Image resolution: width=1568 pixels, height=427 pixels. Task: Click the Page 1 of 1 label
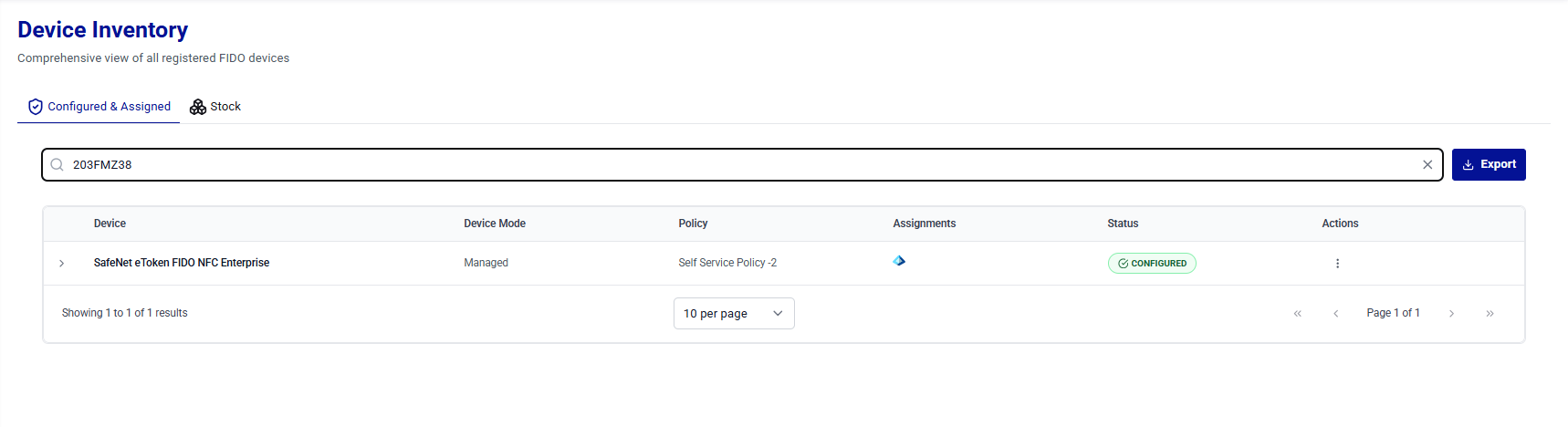(x=1393, y=313)
